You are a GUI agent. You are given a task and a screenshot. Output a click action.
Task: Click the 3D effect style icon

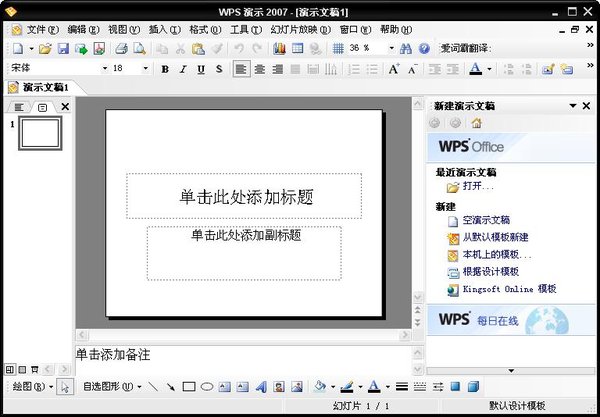473,387
